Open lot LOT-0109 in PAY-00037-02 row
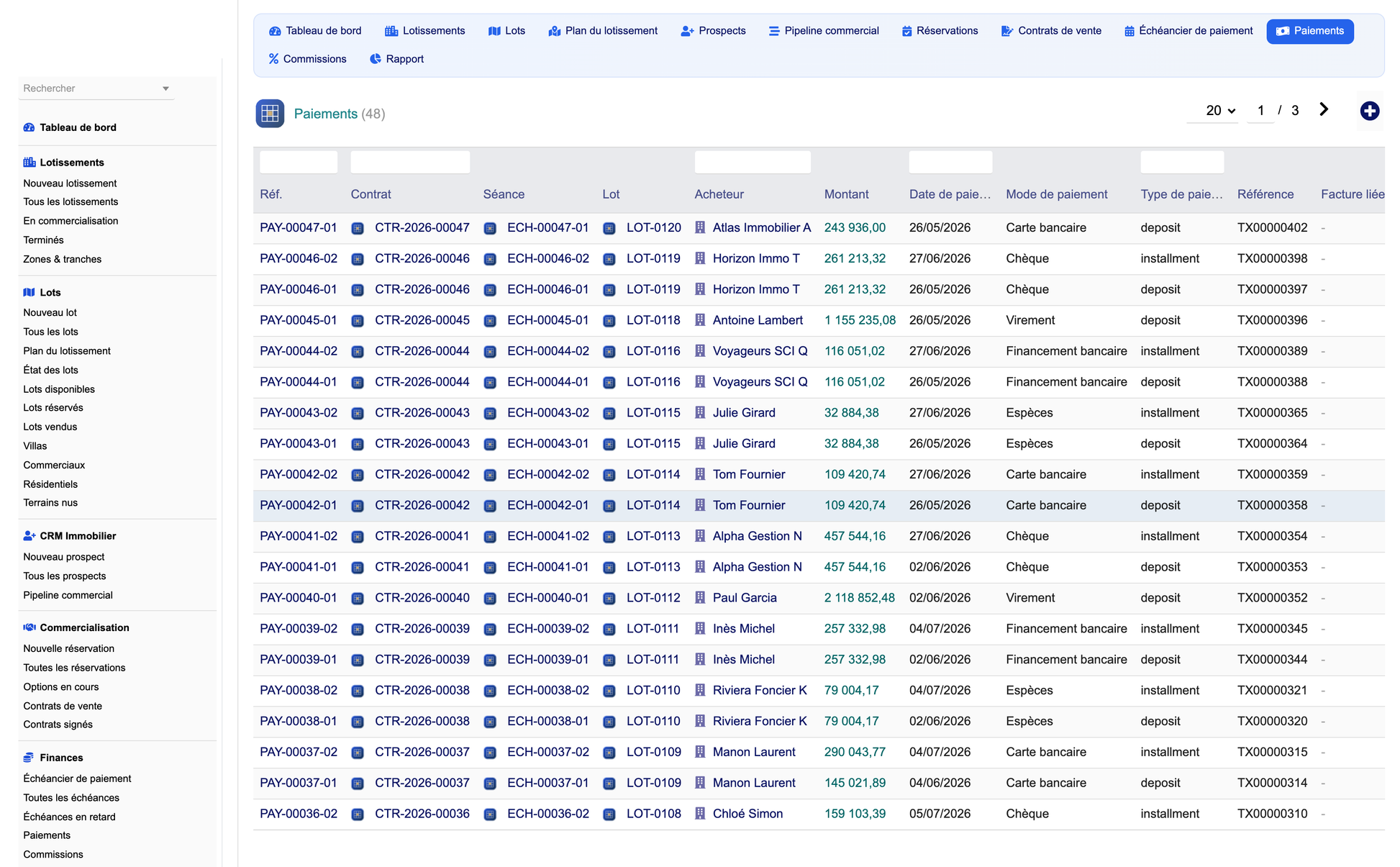1400x867 pixels. coord(653,752)
